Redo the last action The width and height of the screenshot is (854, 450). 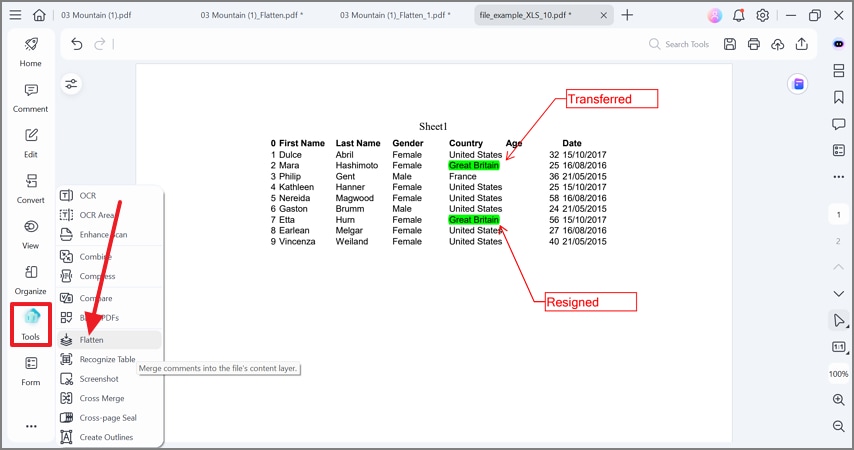[100, 44]
